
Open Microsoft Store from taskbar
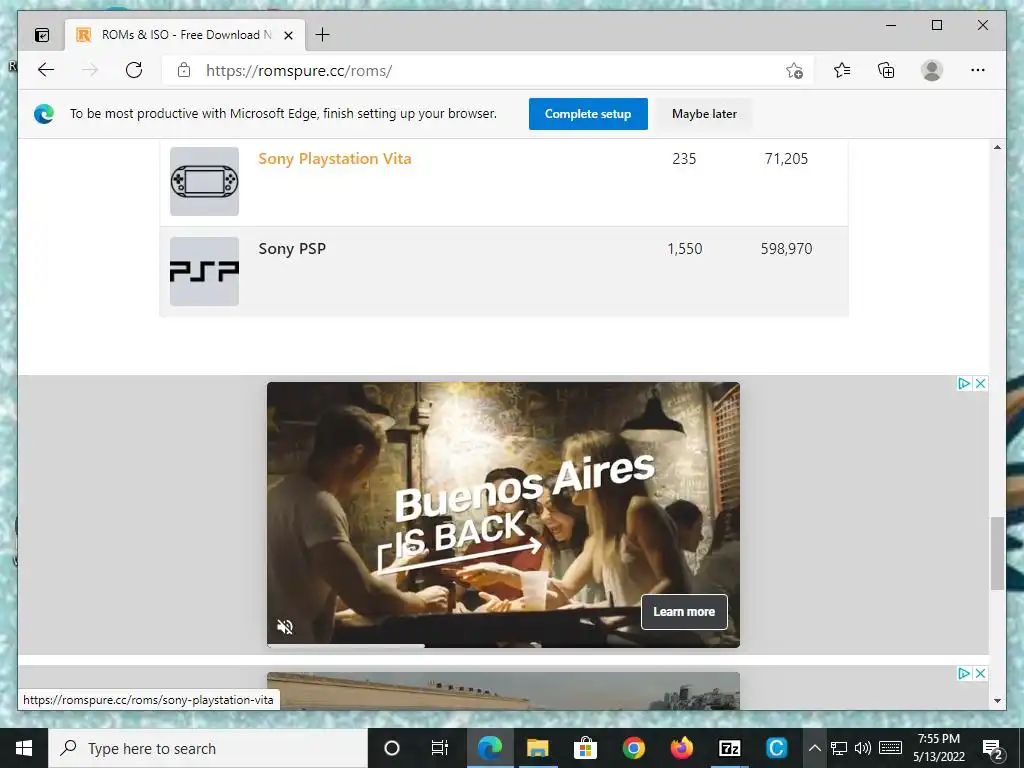click(x=585, y=748)
